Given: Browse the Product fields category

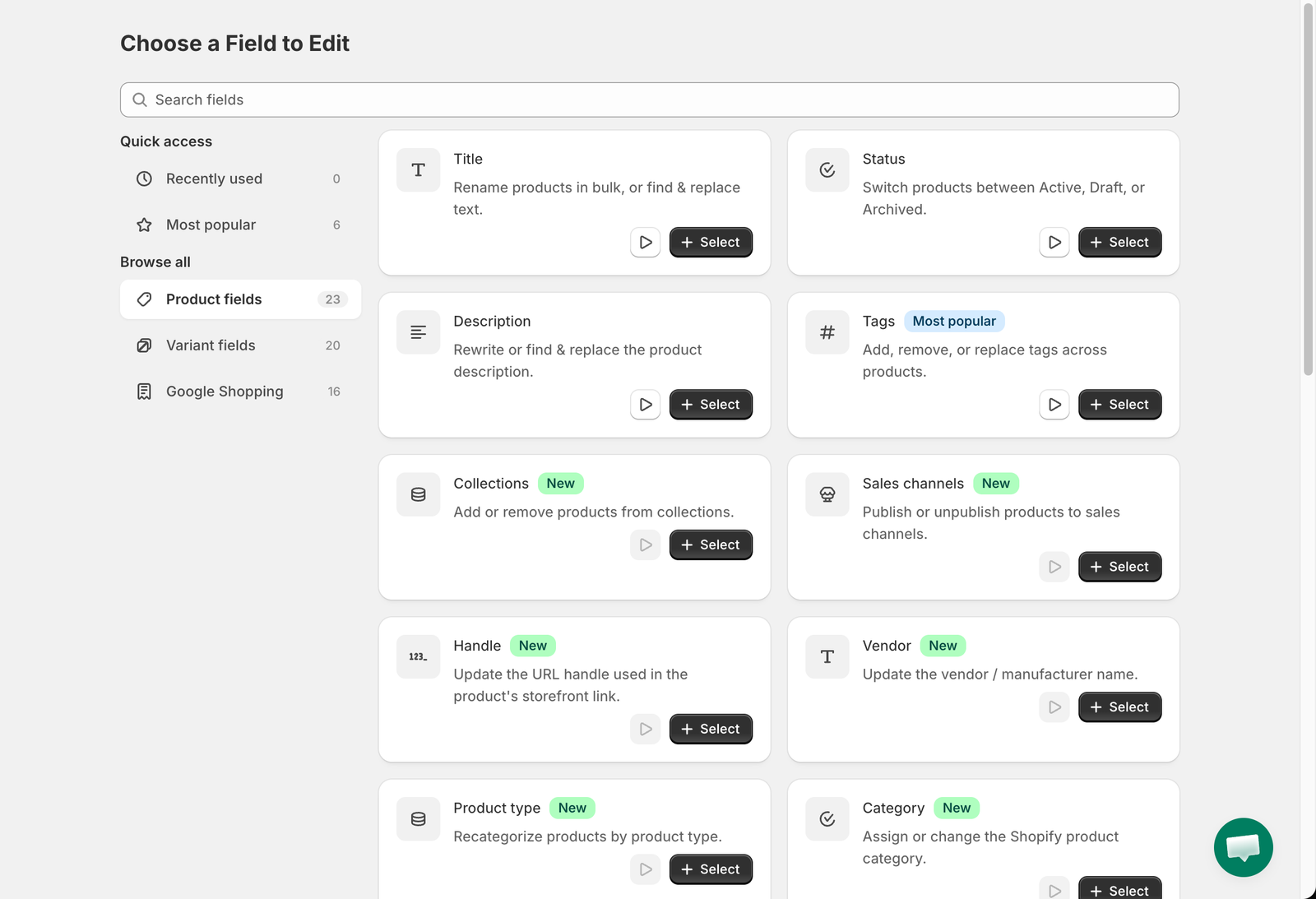Looking at the screenshot, I should [240, 299].
